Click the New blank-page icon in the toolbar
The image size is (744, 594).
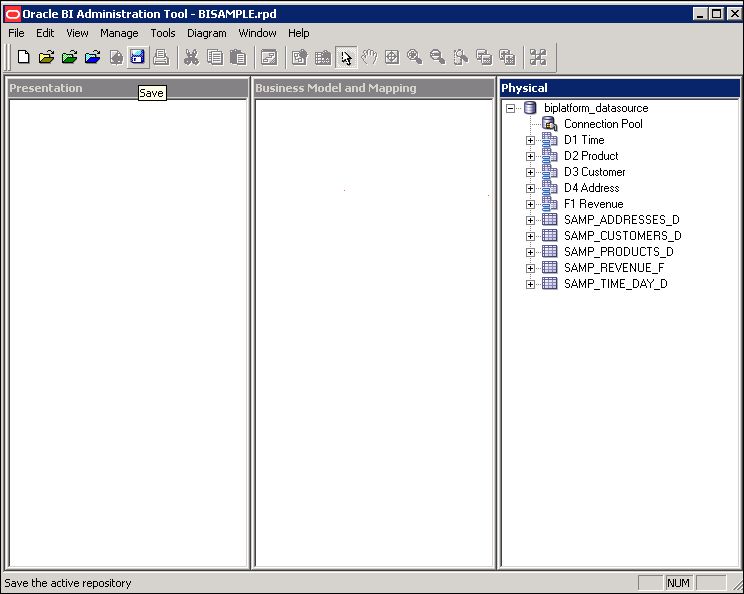pos(23,57)
